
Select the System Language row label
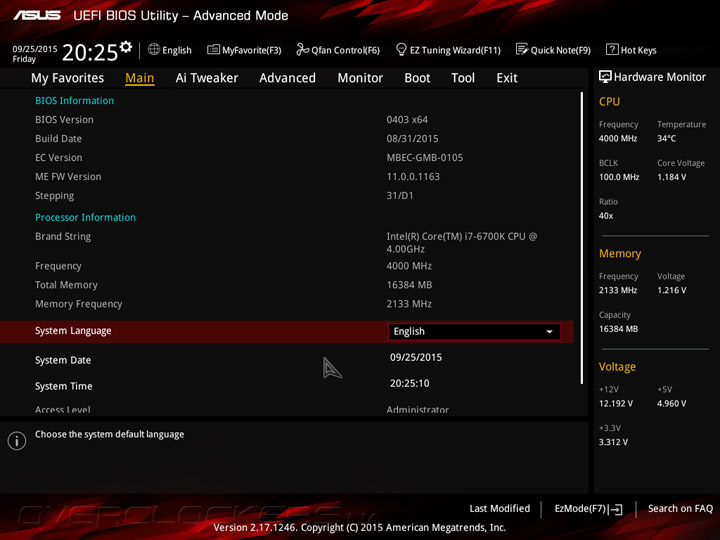coord(73,331)
